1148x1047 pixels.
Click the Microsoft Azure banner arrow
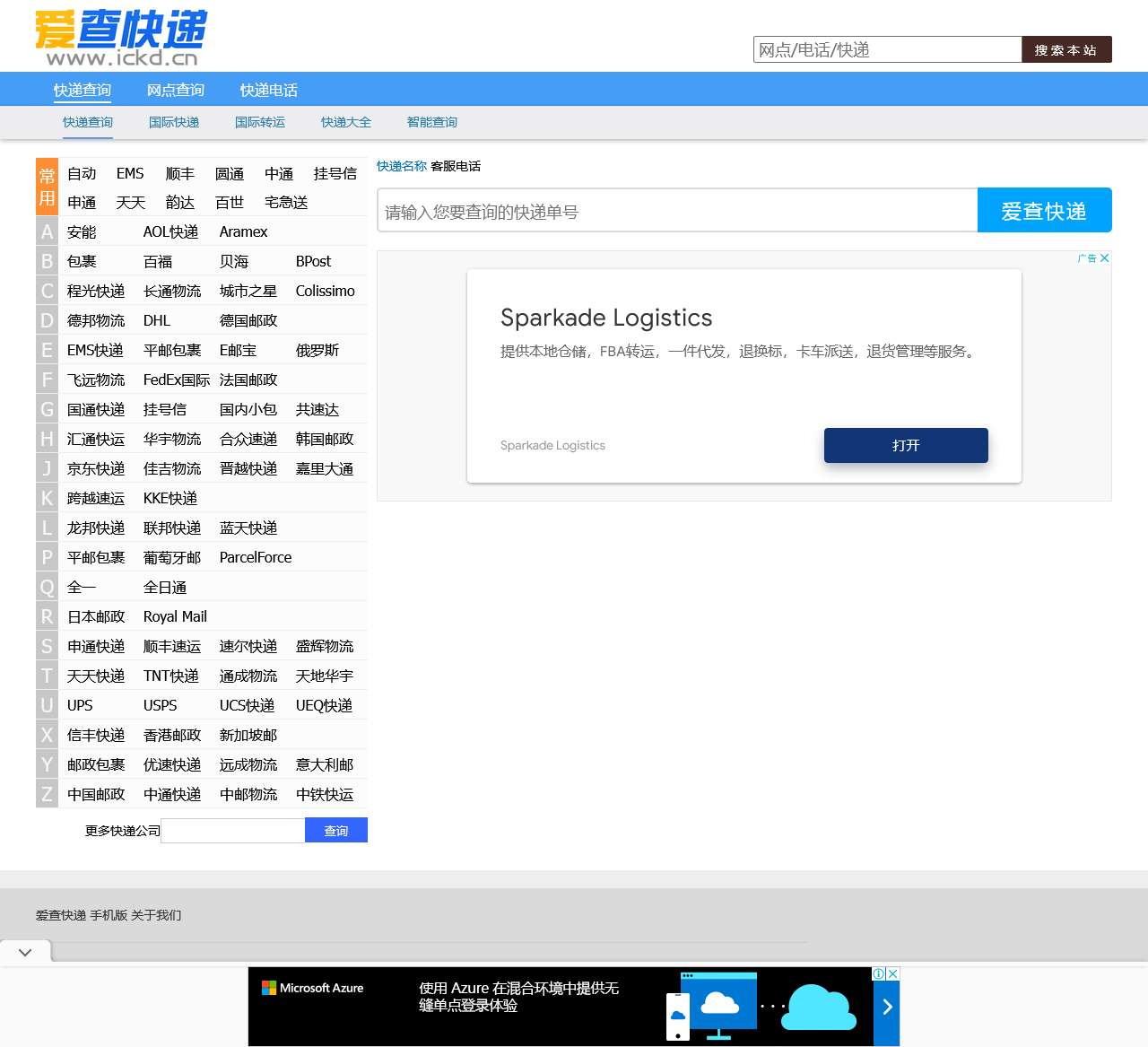(x=886, y=1007)
